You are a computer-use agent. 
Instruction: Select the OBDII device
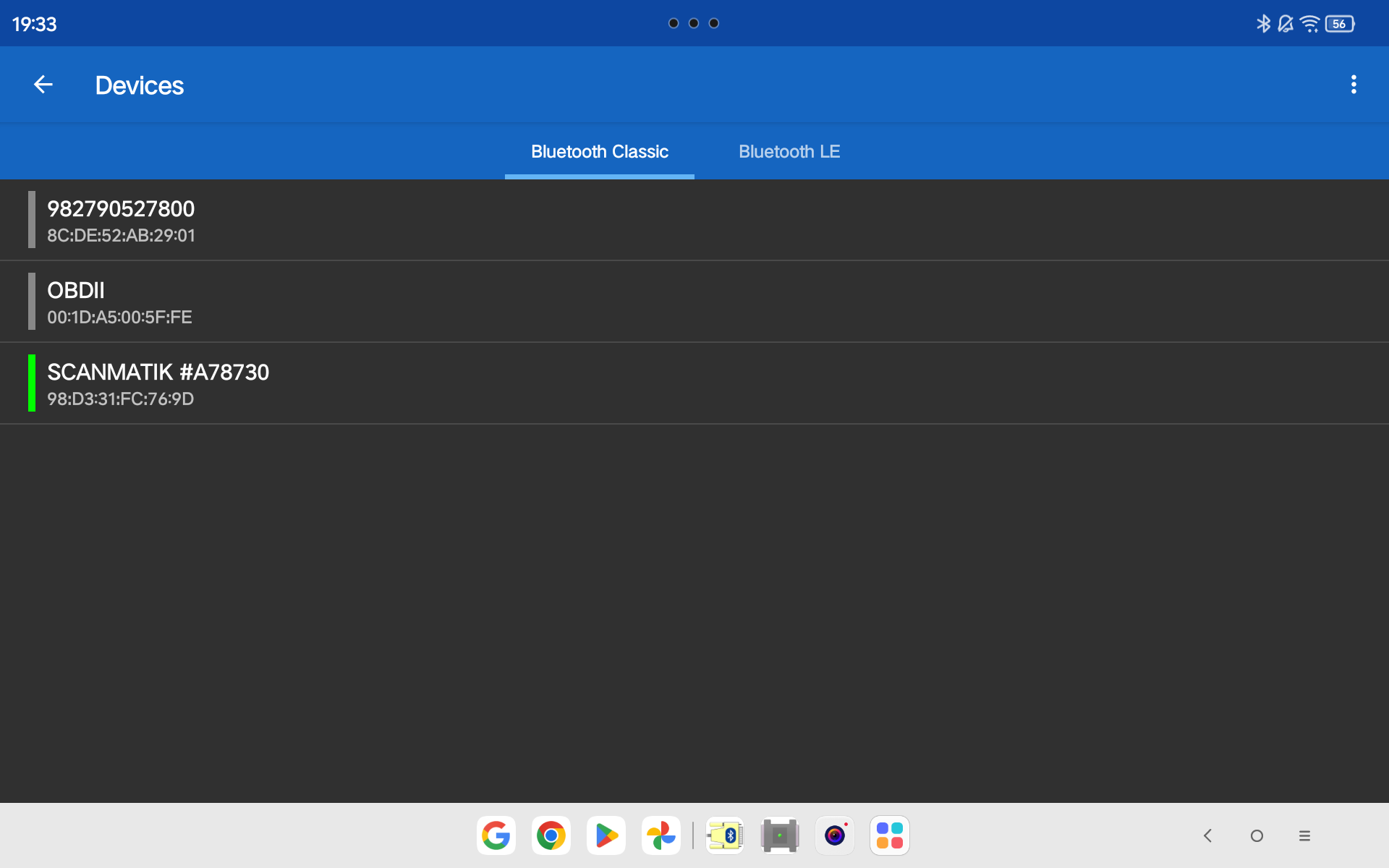tap(694, 302)
